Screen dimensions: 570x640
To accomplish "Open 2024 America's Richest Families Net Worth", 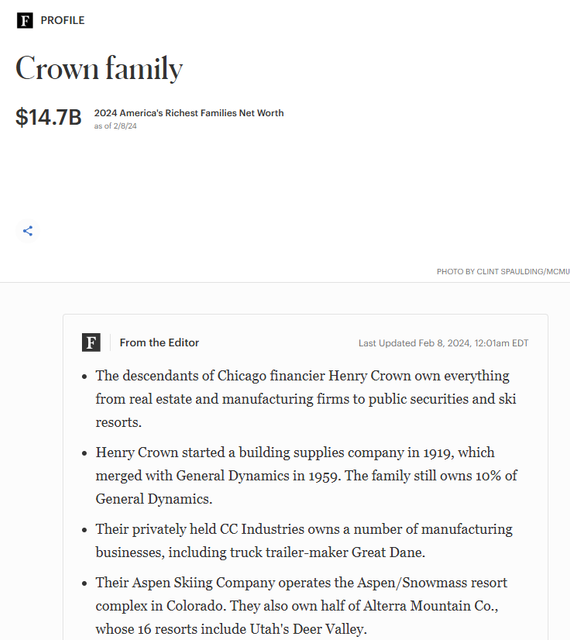I will click(189, 113).
